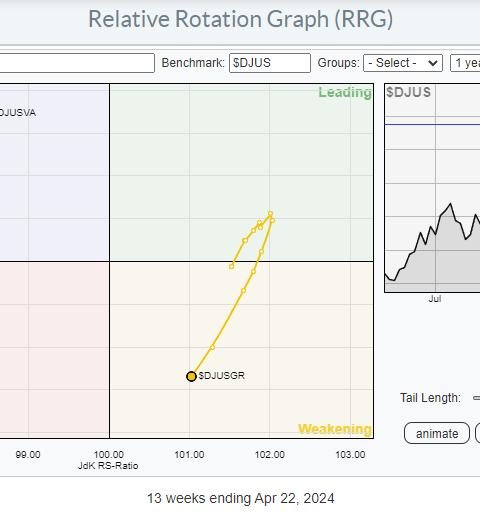480x512 pixels.
Task: Click the JdK RS-Ratio axis label
Action: click(108, 466)
